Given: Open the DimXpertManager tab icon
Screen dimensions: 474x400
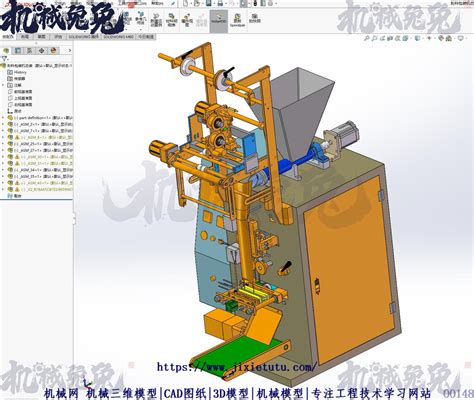Looking at the screenshot, I should pos(41,51).
